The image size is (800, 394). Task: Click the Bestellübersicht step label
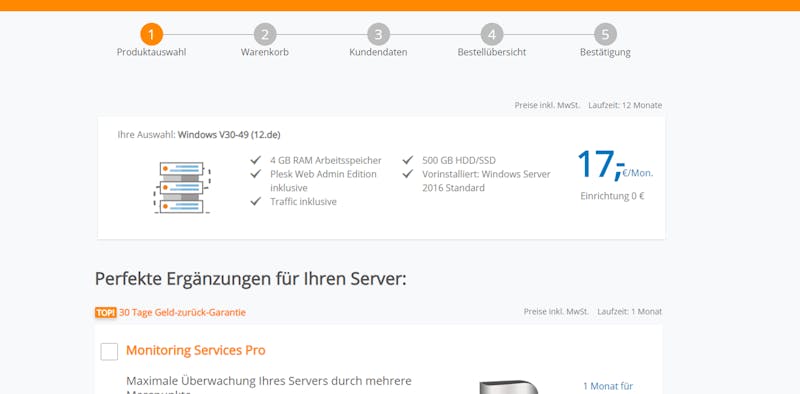click(492, 52)
